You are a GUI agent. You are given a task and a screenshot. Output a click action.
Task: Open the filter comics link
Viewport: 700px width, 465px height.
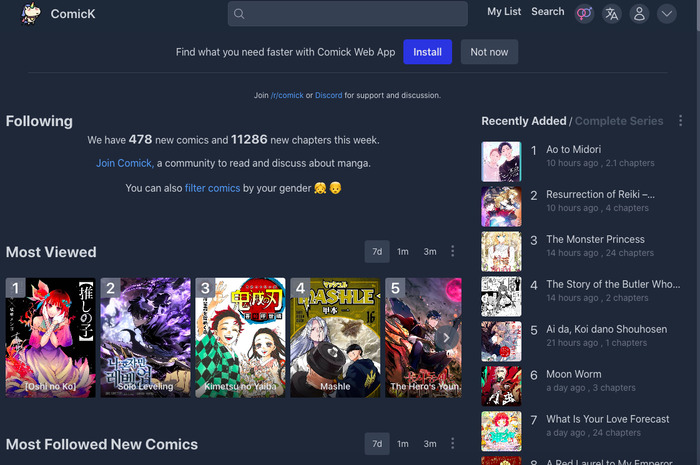point(212,188)
